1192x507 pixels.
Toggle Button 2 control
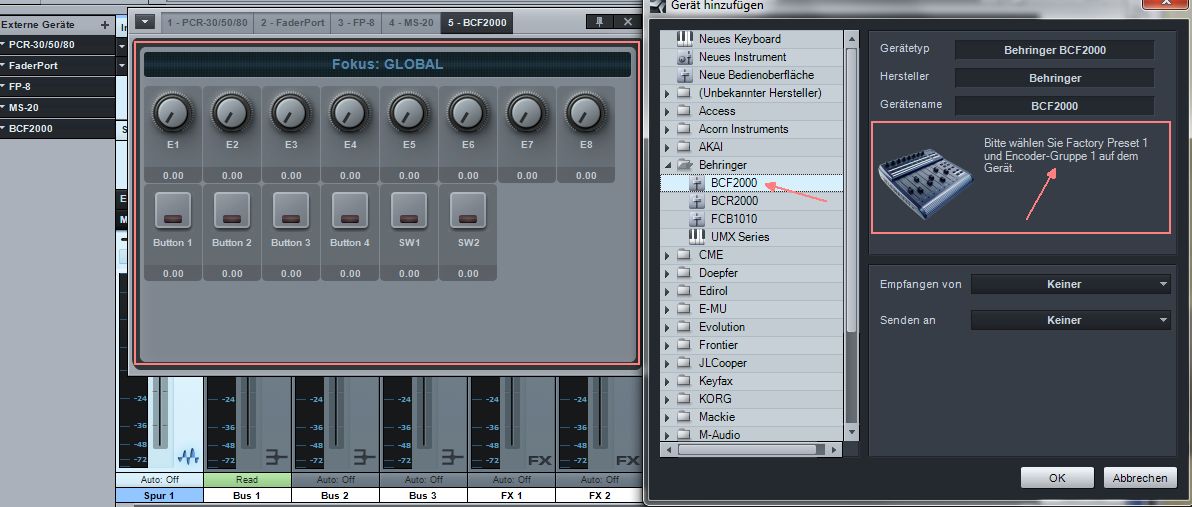click(232, 211)
